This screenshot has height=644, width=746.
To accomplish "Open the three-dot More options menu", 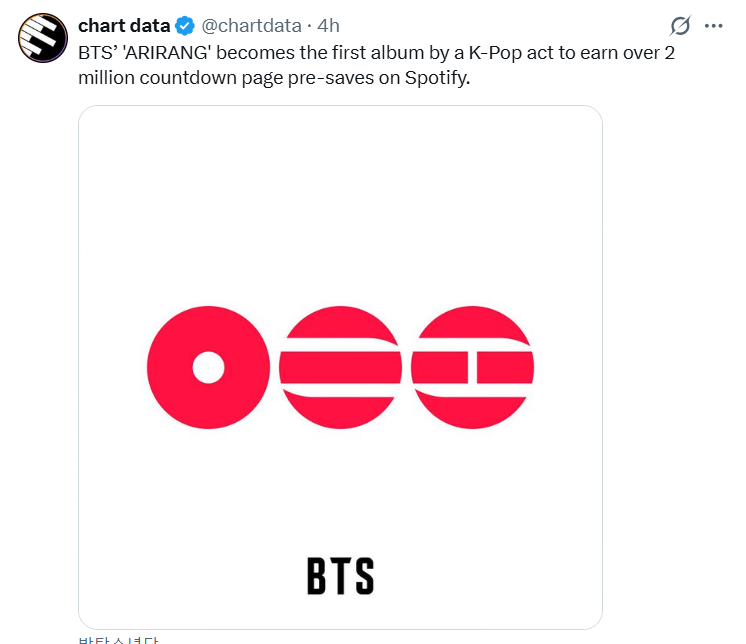I will (x=714, y=25).
